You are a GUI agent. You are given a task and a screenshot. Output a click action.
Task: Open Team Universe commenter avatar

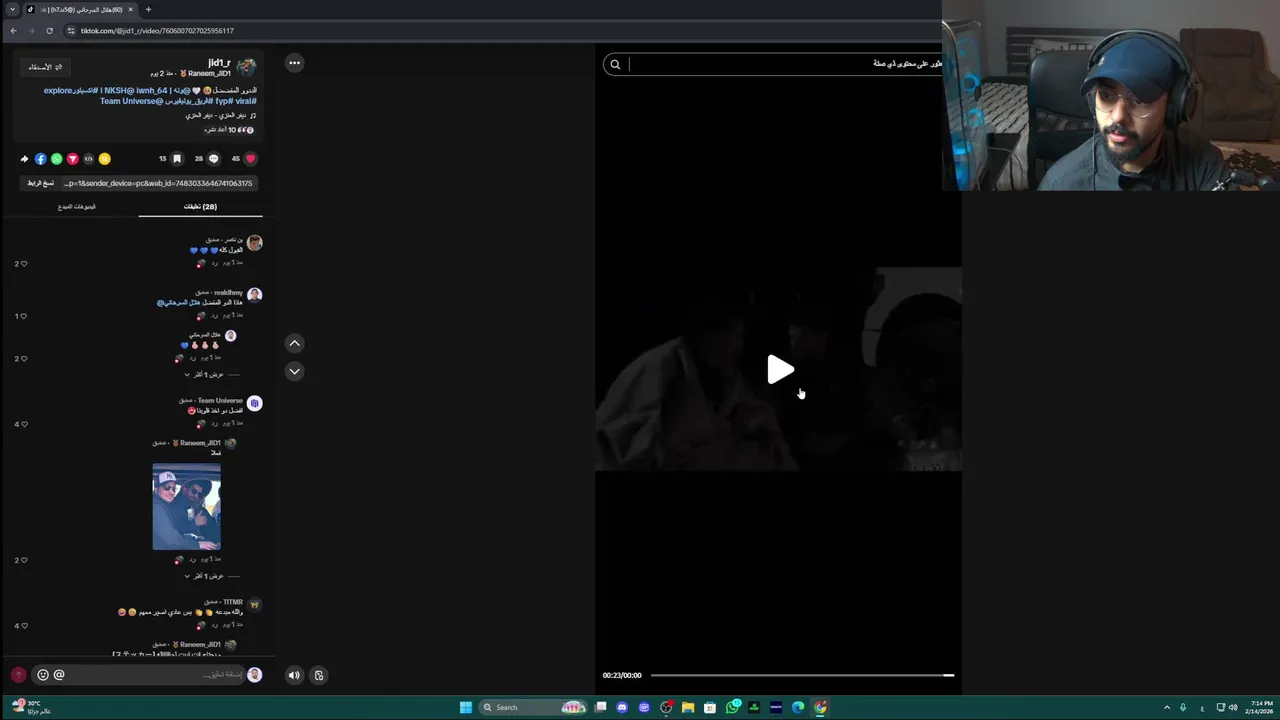[x=255, y=403]
